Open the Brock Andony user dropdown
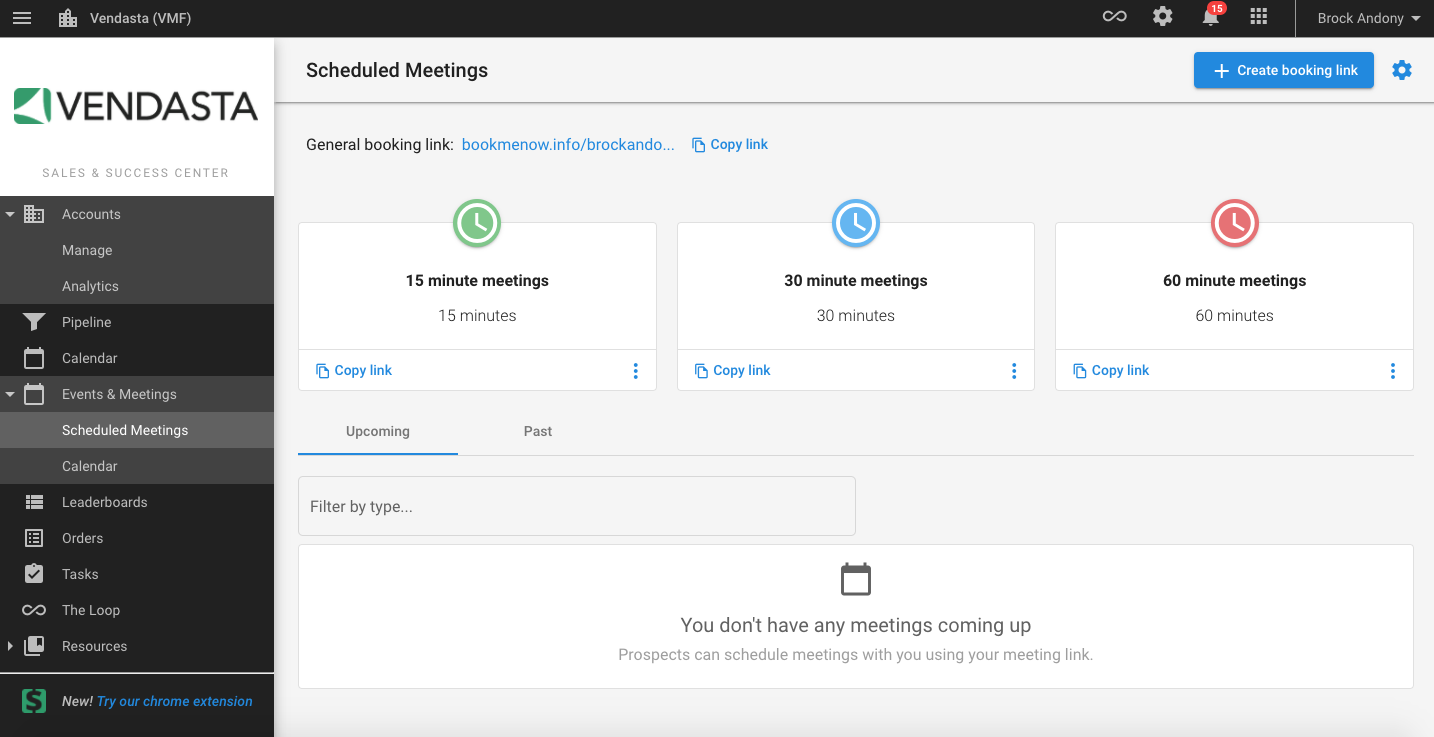 [x=1368, y=18]
